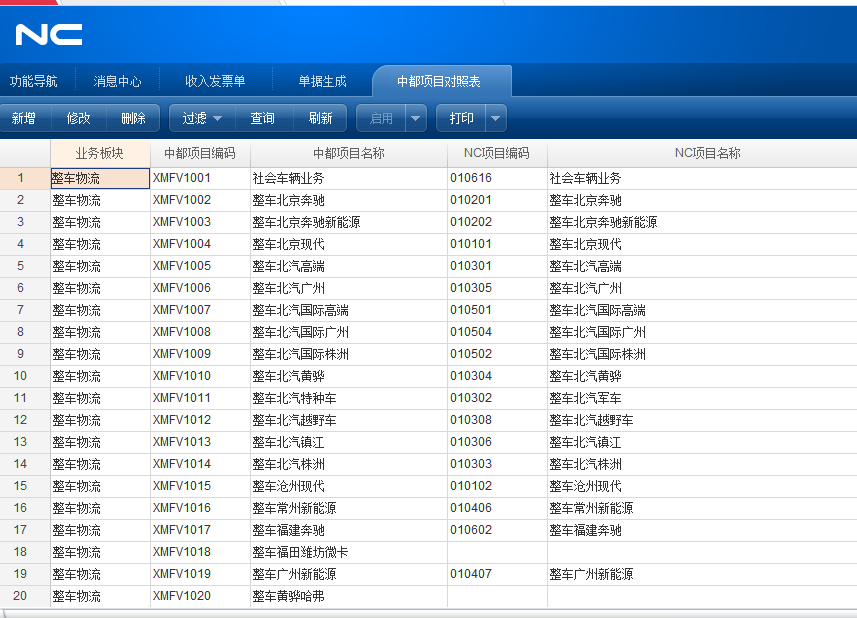The image size is (857, 618).
Task: Click the 查询 button
Action: (262, 118)
